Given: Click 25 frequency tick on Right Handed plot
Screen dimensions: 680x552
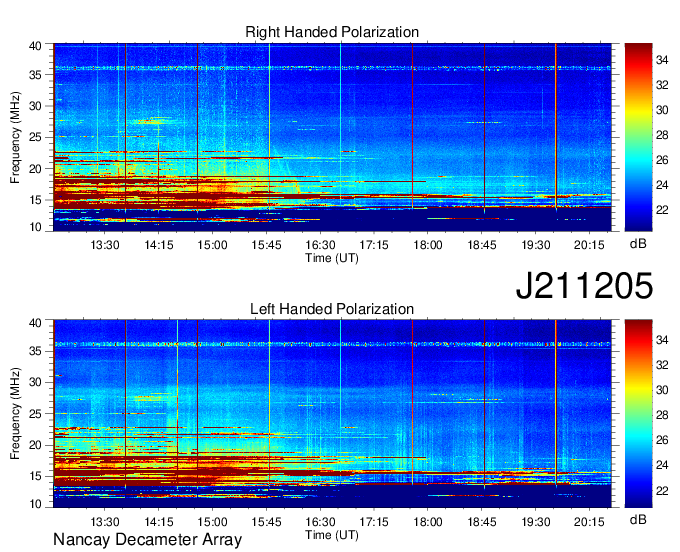Looking at the screenshot, I should click(35, 137).
